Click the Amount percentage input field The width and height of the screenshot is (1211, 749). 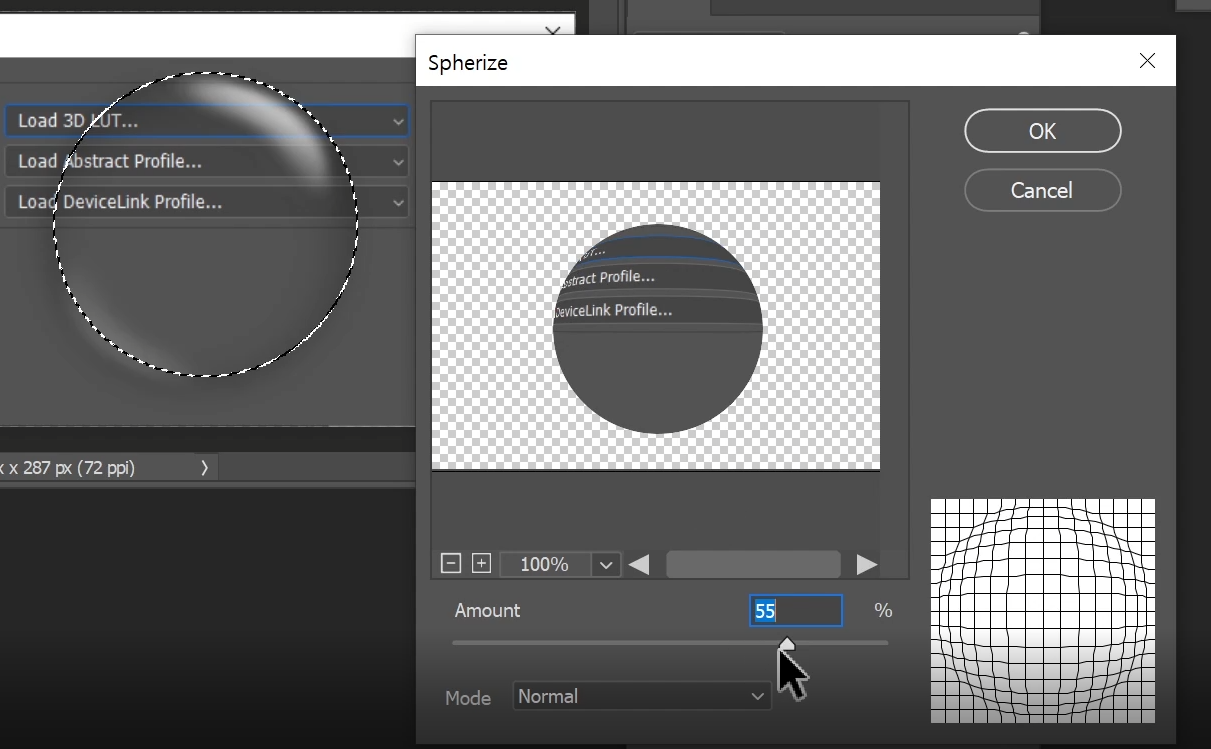pos(796,611)
